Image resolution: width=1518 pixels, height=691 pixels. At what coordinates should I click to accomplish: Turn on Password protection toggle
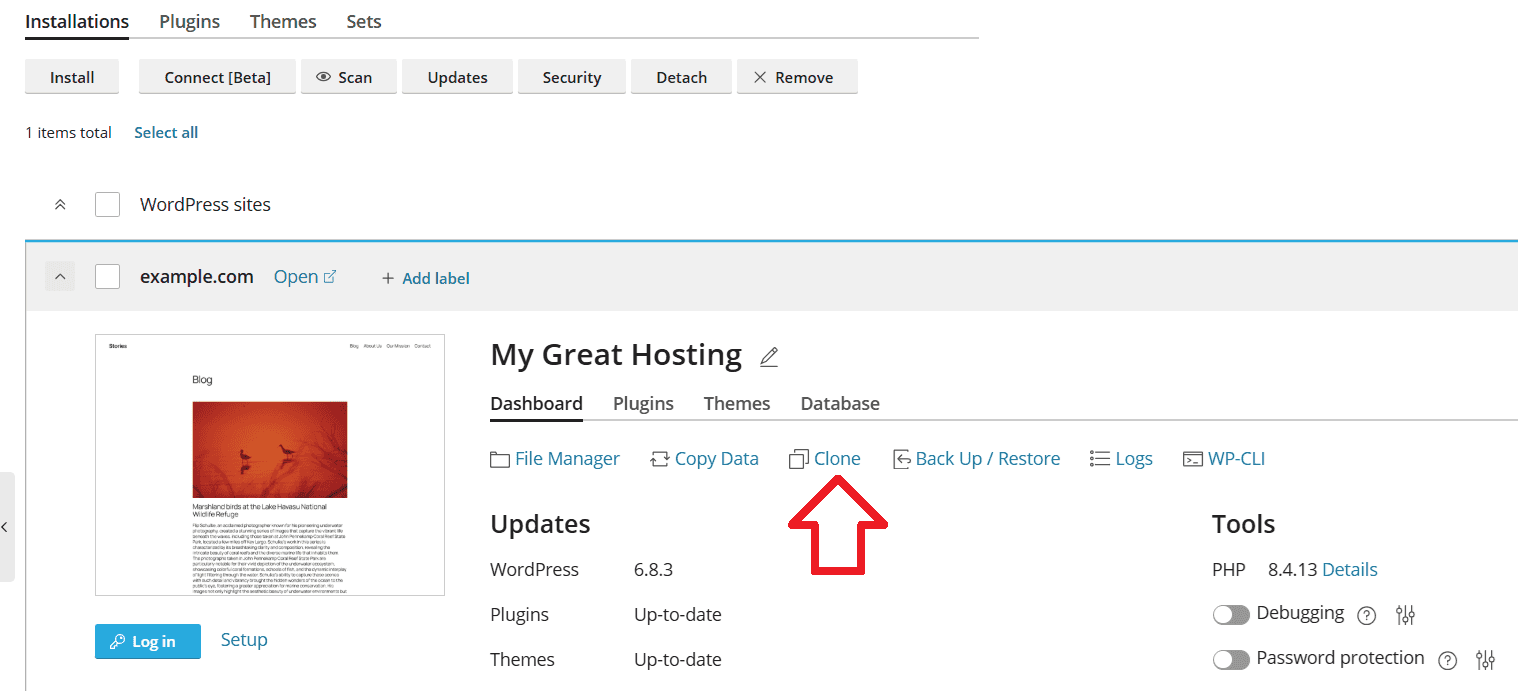[1231, 660]
